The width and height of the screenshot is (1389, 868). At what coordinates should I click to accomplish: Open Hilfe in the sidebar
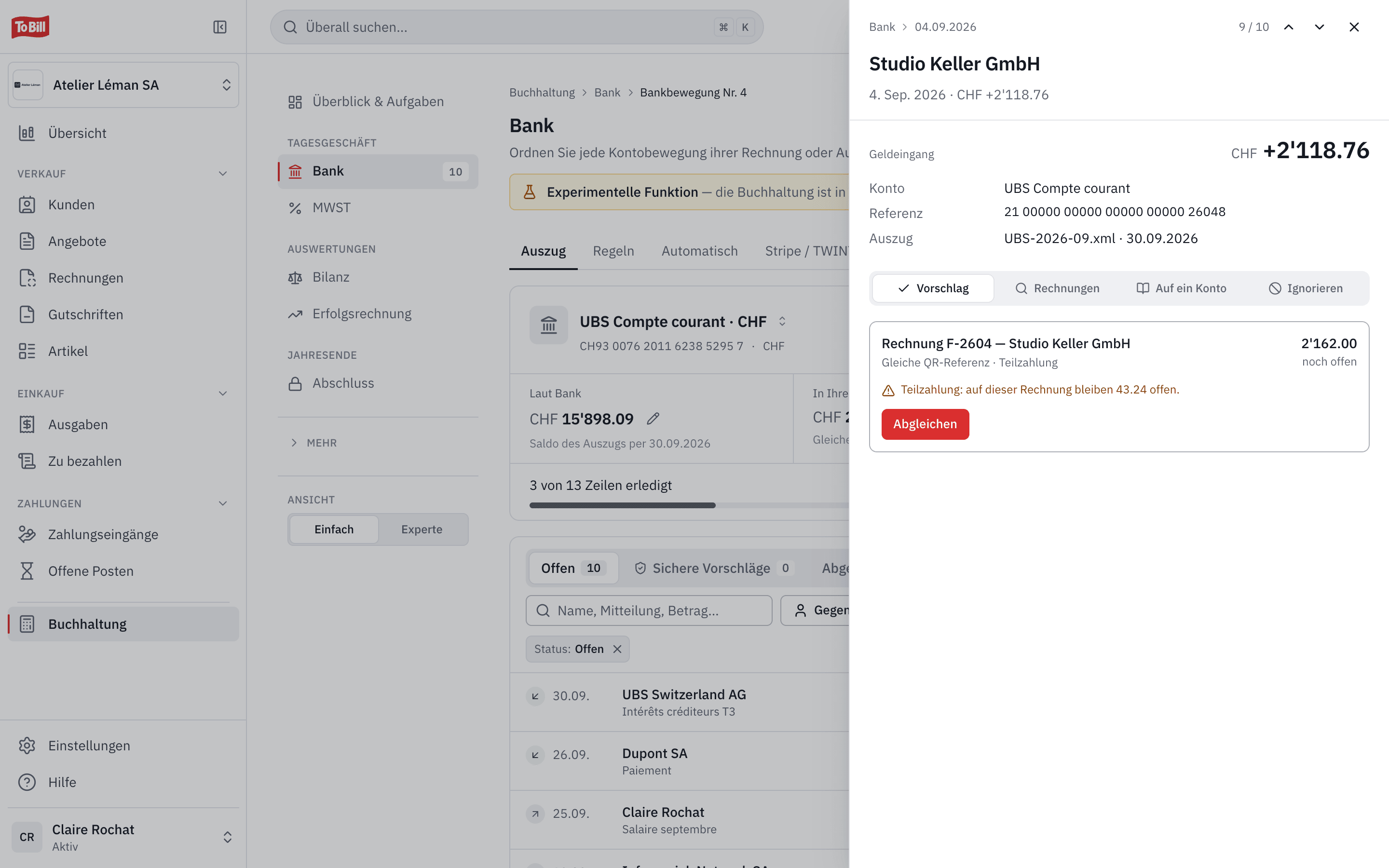[123, 782]
